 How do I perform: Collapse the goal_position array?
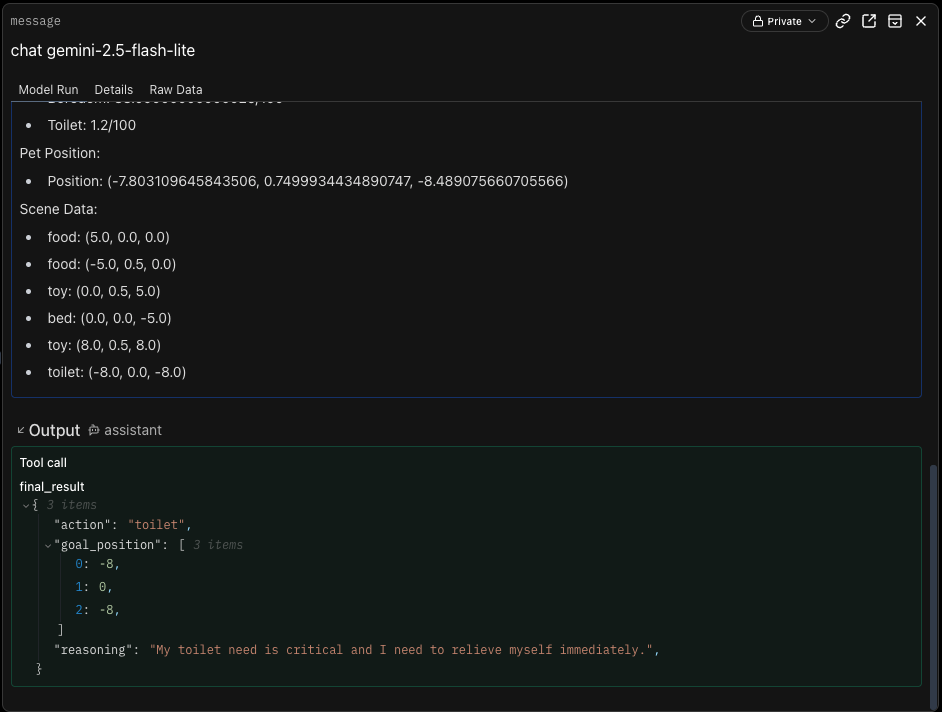(47, 545)
